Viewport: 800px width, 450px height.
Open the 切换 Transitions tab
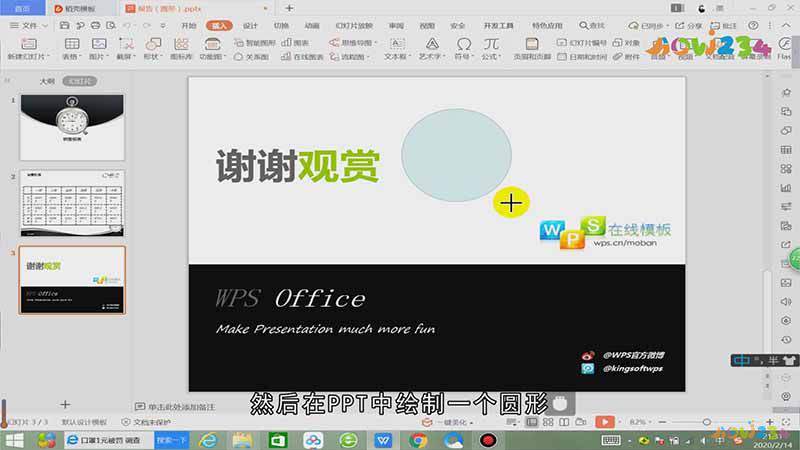pyautogui.click(x=281, y=25)
